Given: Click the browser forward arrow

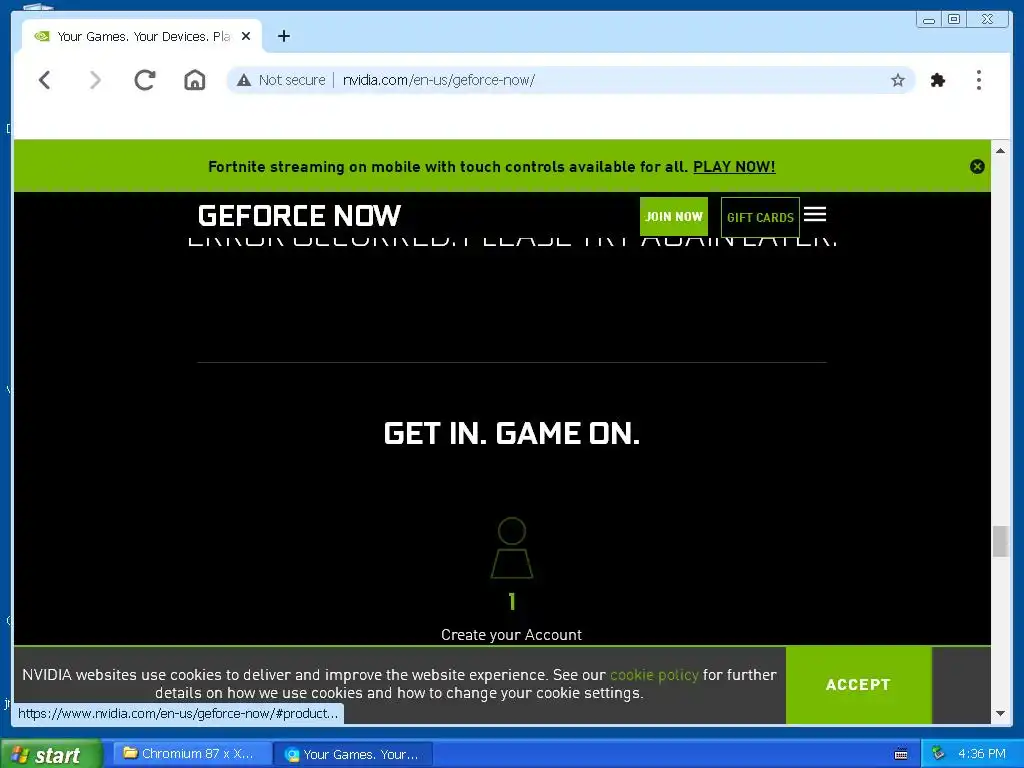Looking at the screenshot, I should click(95, 80).
